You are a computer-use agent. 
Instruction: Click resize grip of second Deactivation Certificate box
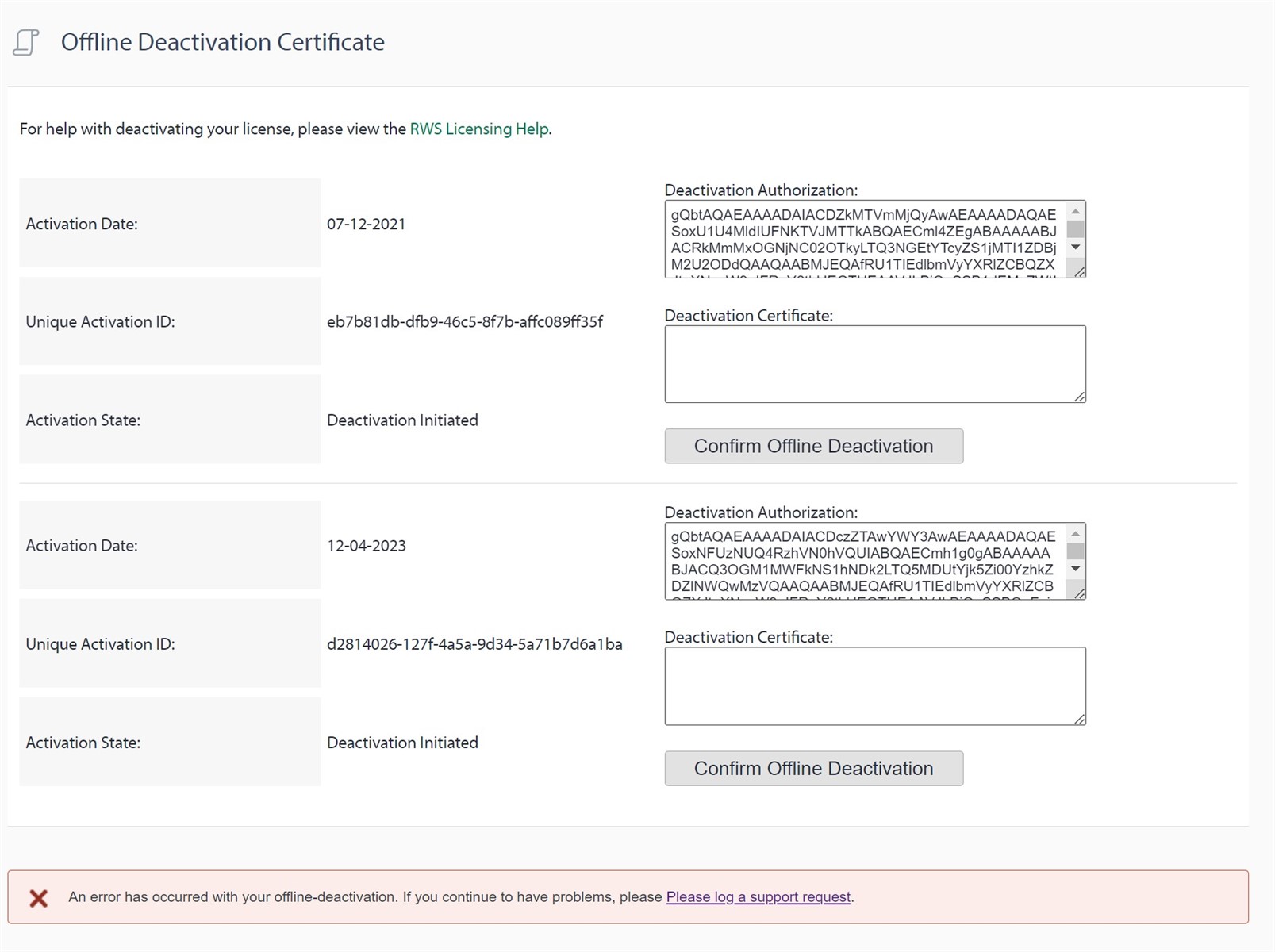tap(1081, 719)
